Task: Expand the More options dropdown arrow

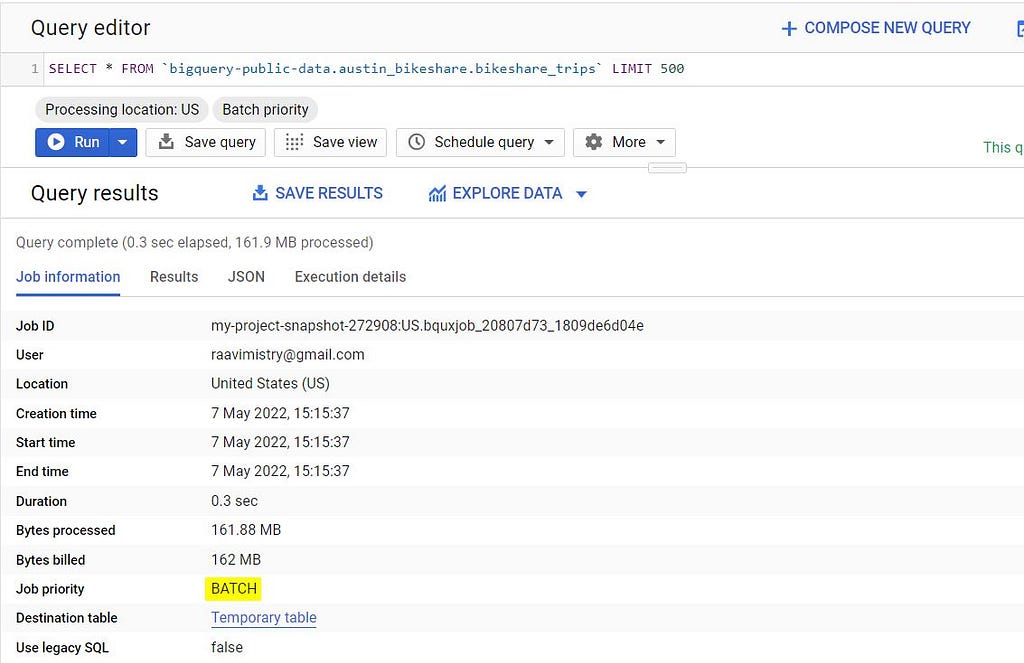Action: click(661, 142)
